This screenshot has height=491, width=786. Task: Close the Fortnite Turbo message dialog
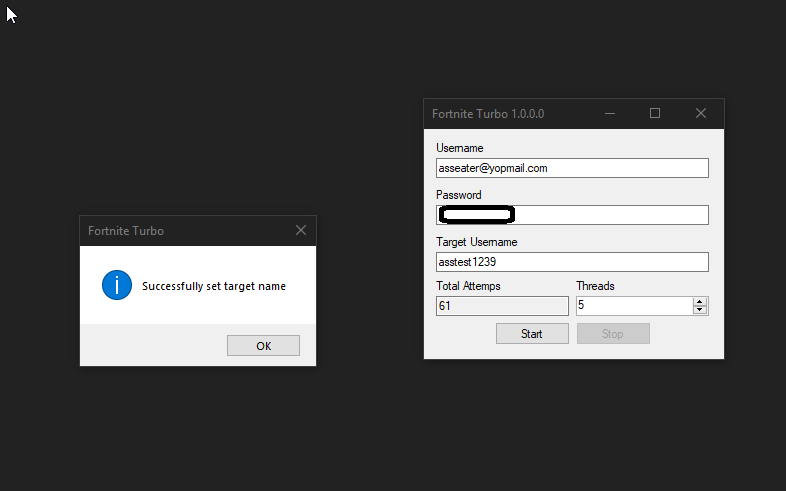click(x=301, y=230)
